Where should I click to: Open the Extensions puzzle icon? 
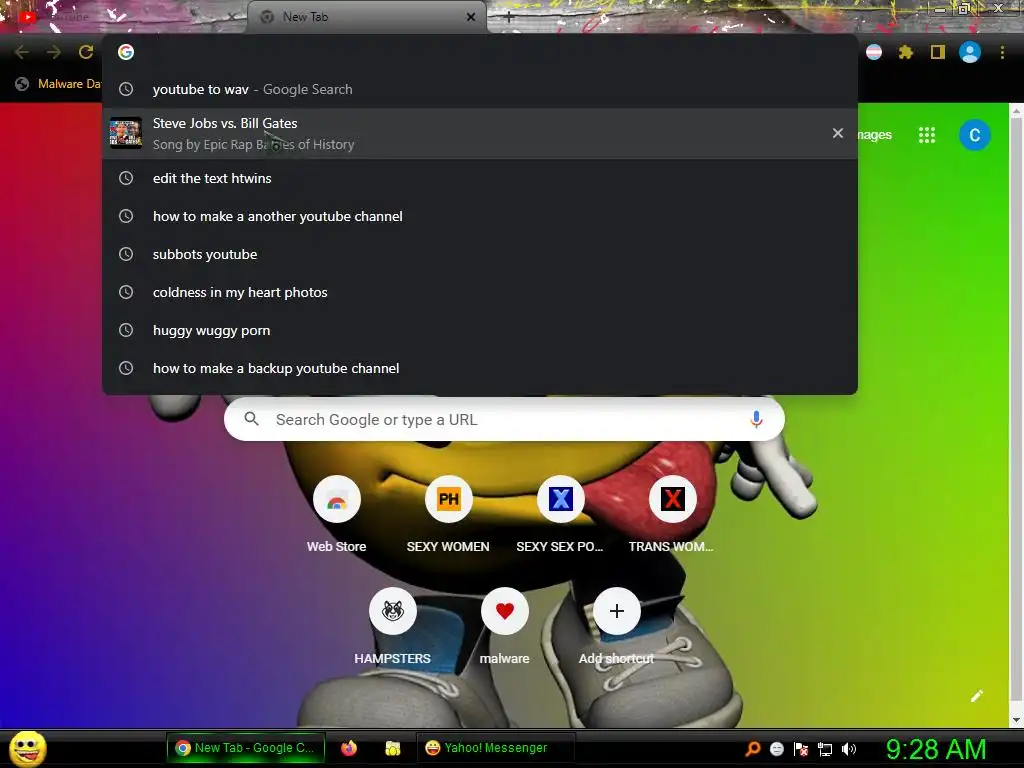pos(905,52)
